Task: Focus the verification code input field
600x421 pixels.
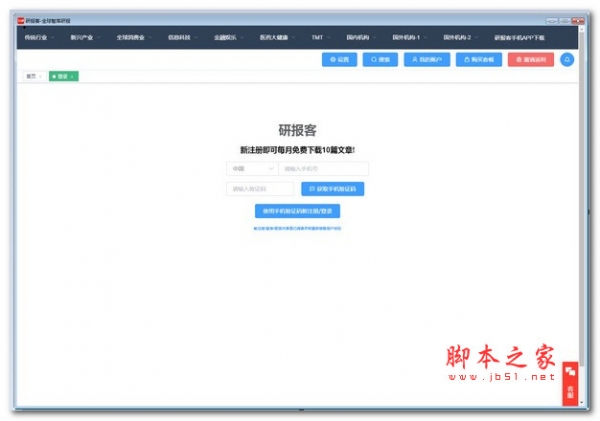Action: tap(260, 189)
